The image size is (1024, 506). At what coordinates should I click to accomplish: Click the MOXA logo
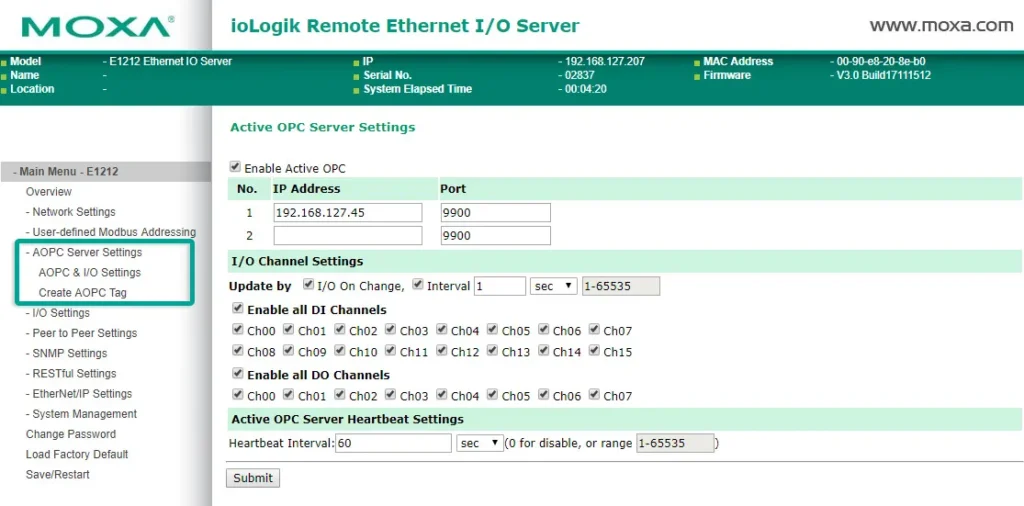pyautogui.click(x=98, y=25)
